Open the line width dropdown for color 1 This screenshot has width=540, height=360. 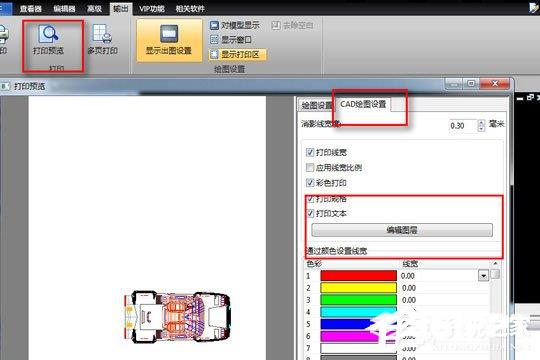tap(483, 276)
